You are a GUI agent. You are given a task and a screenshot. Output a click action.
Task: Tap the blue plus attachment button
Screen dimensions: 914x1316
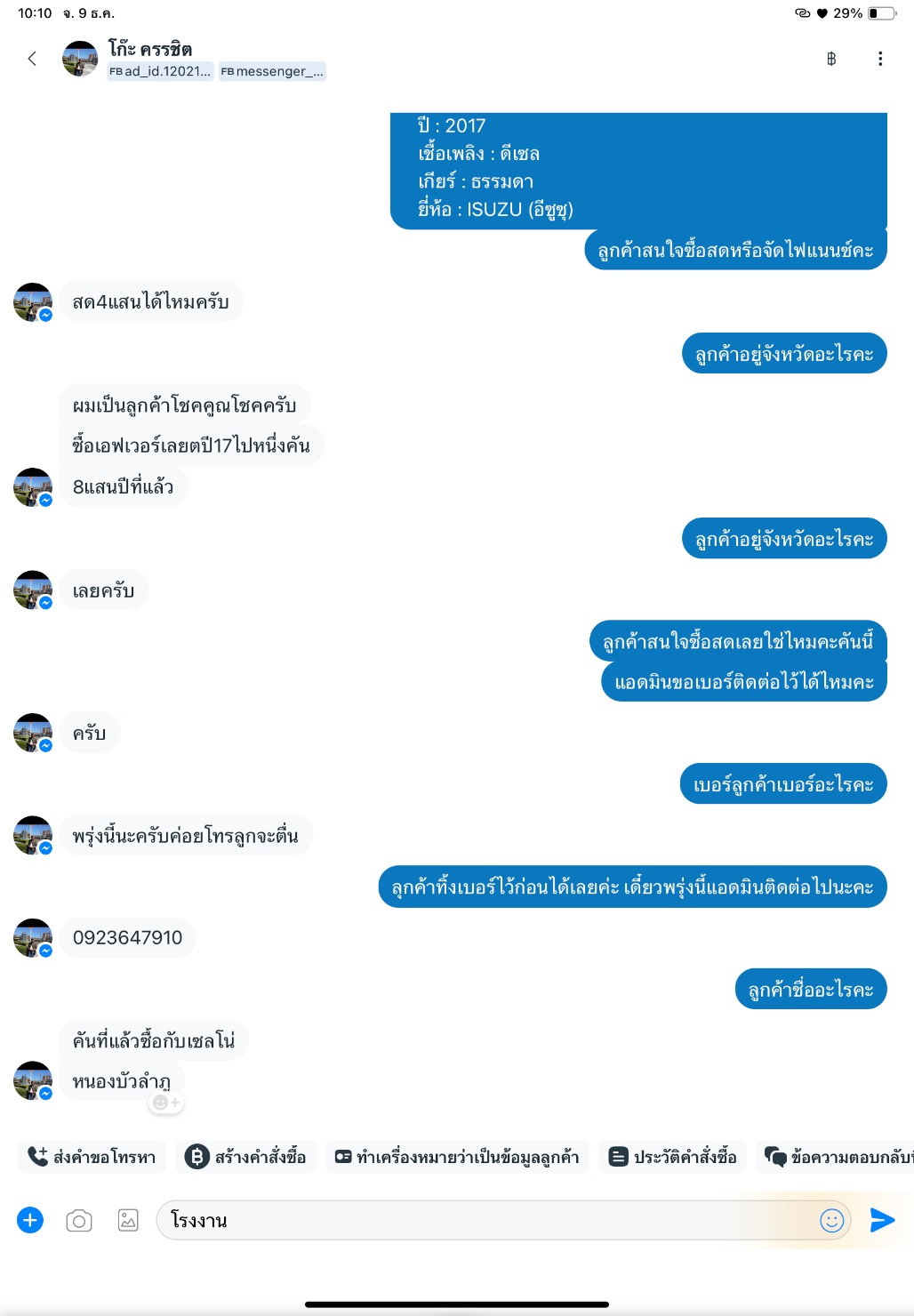30,1220
